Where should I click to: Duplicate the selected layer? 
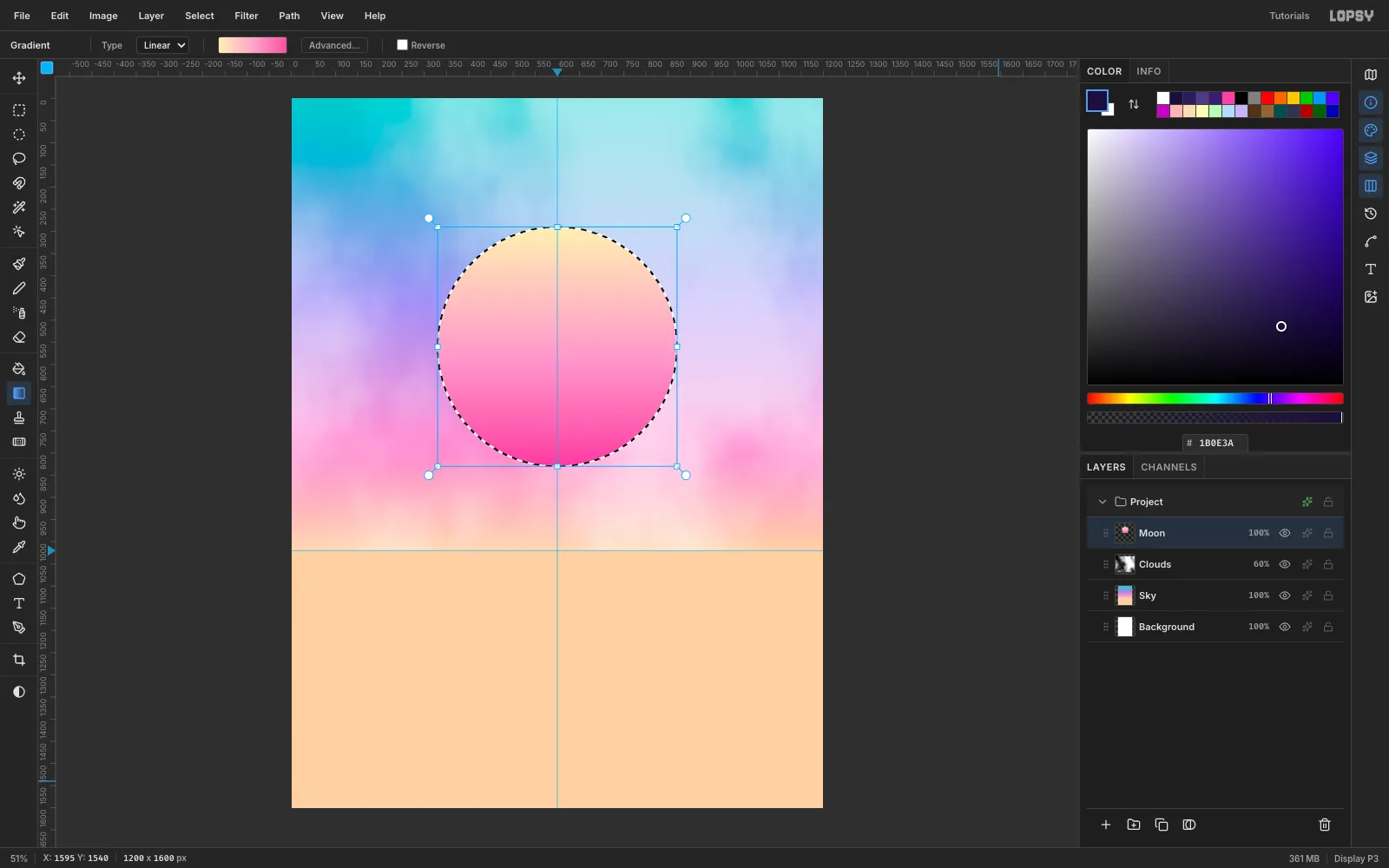1162,825
